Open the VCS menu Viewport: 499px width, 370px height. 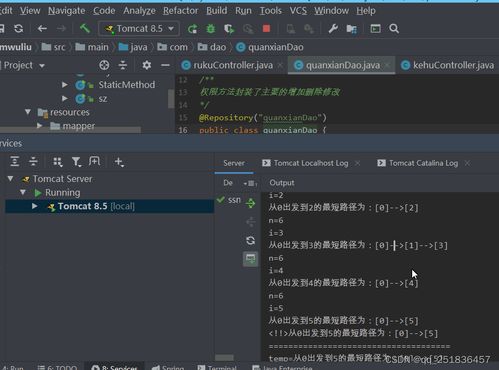(x=298, y=11)
